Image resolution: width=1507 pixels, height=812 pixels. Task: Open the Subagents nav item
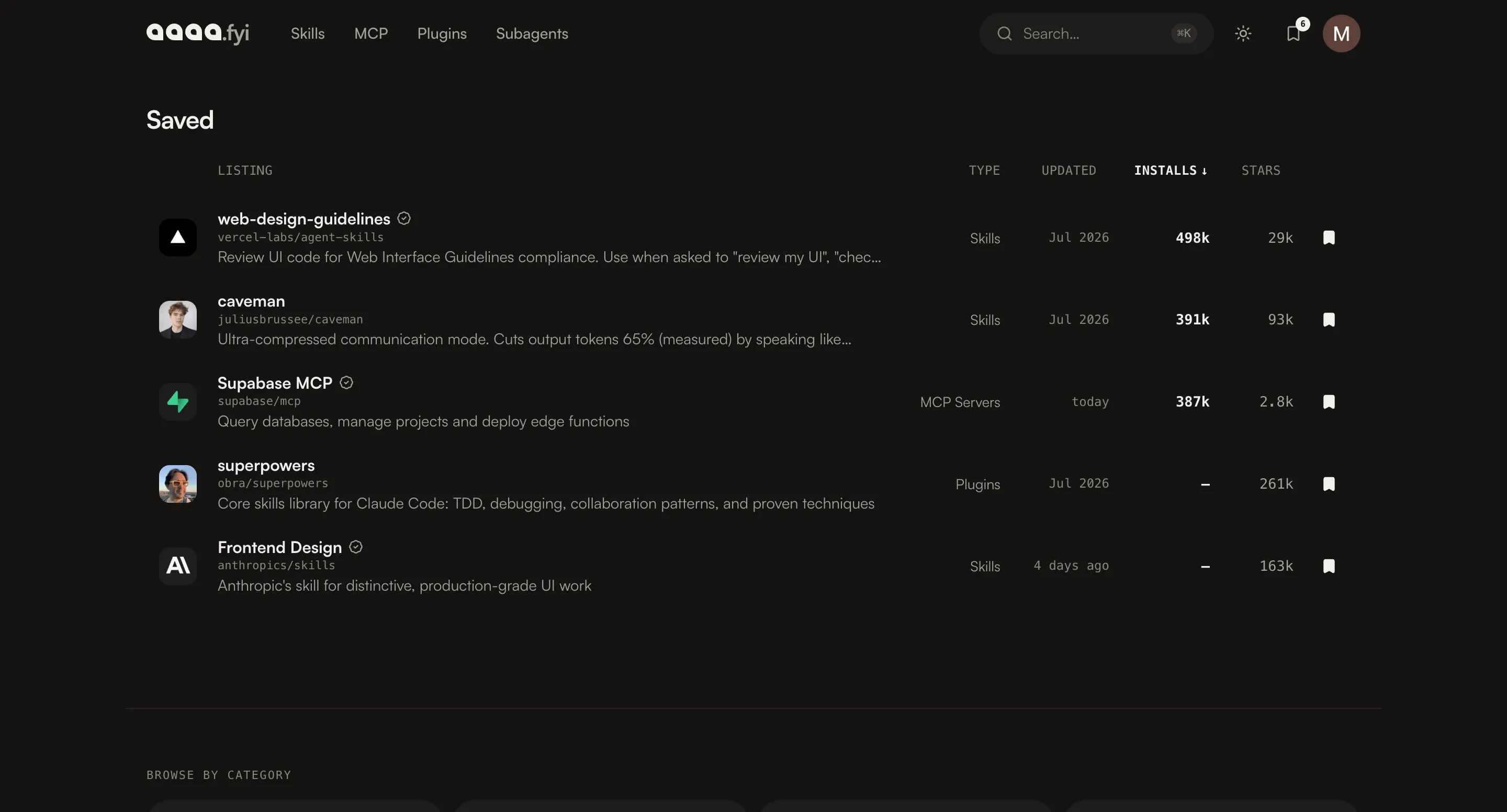pyautogui.click(x=532, y=33)
